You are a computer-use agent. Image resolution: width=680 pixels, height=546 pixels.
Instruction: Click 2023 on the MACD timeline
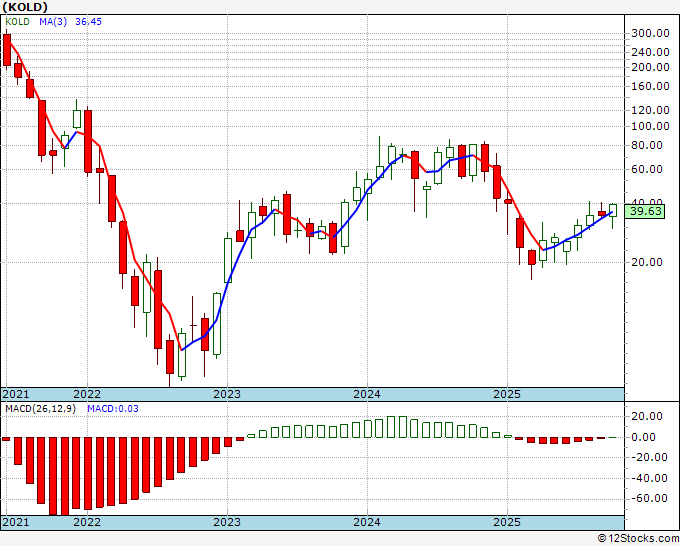tap(227, 522)
